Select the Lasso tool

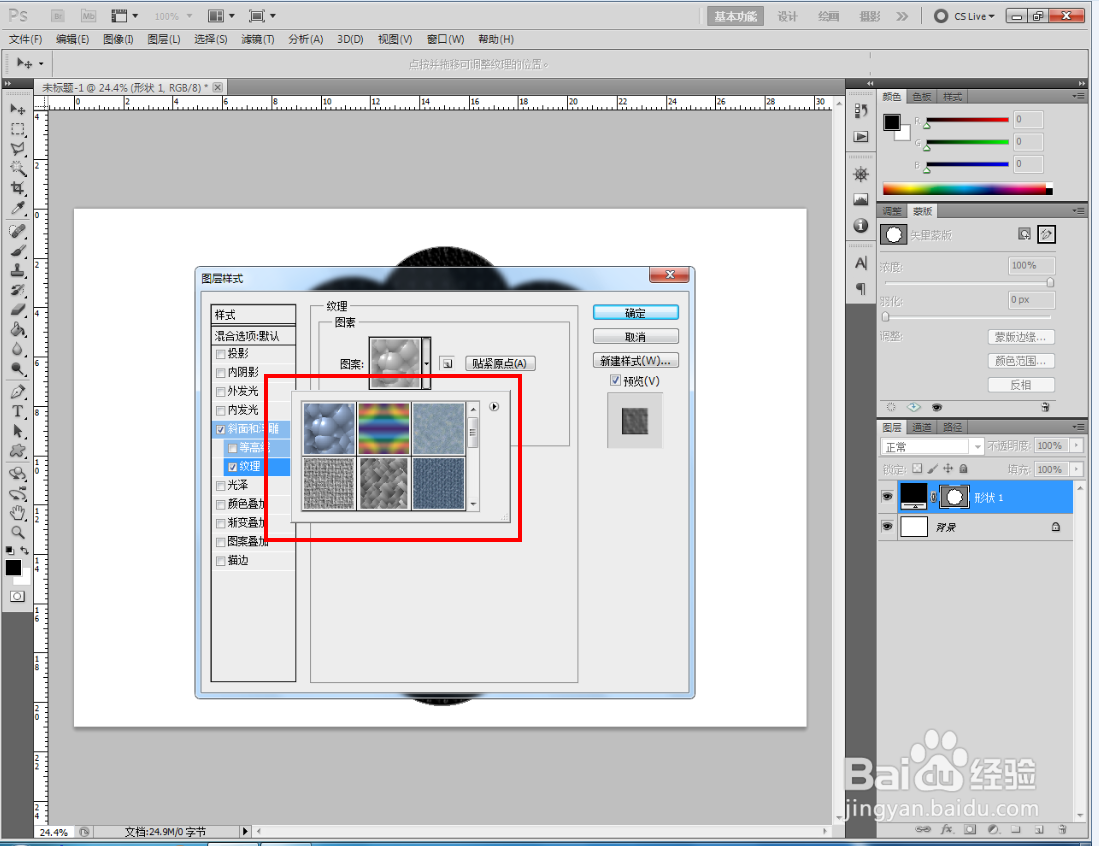[18, 149]
